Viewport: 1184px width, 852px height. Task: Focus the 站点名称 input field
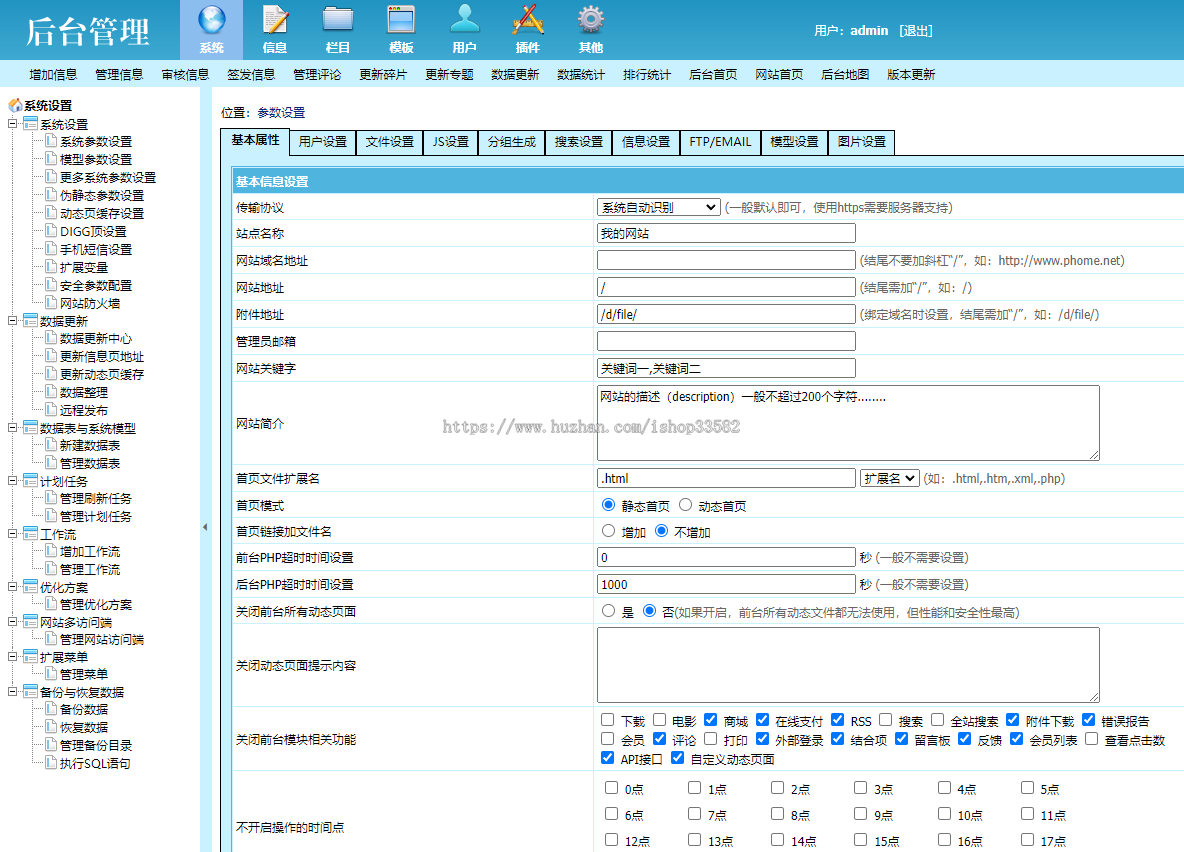726,233
